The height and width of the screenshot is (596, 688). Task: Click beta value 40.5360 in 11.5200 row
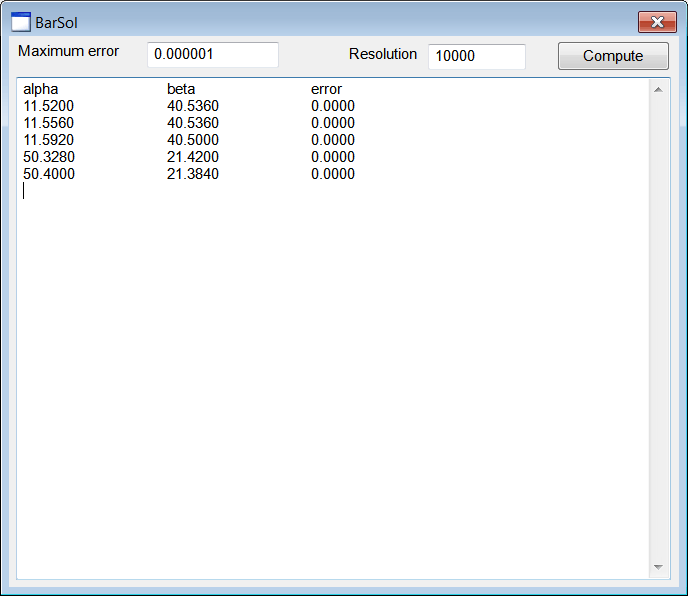point(193,106)
